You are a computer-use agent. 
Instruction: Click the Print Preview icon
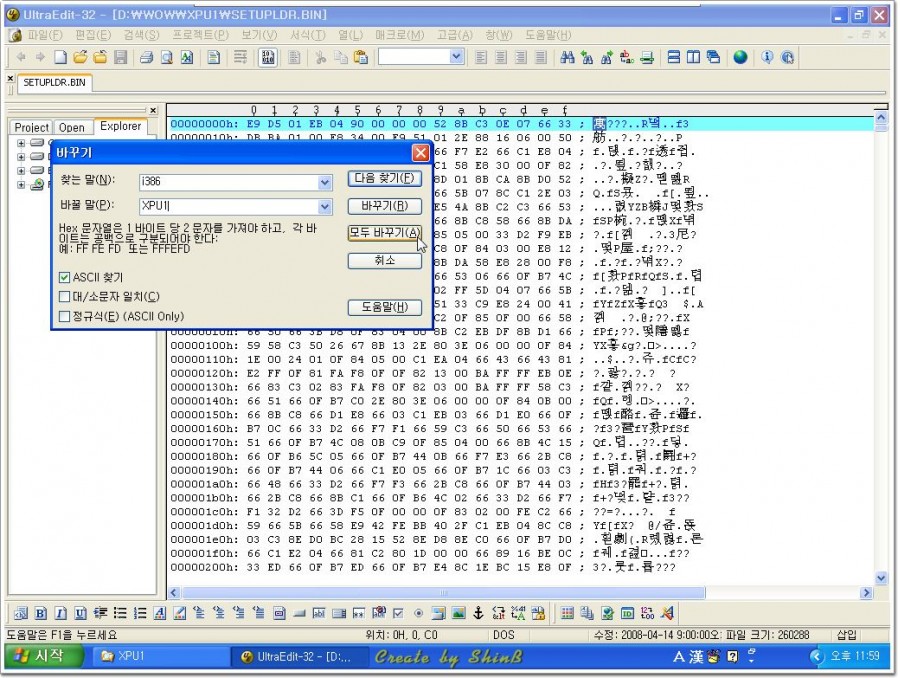166,57
